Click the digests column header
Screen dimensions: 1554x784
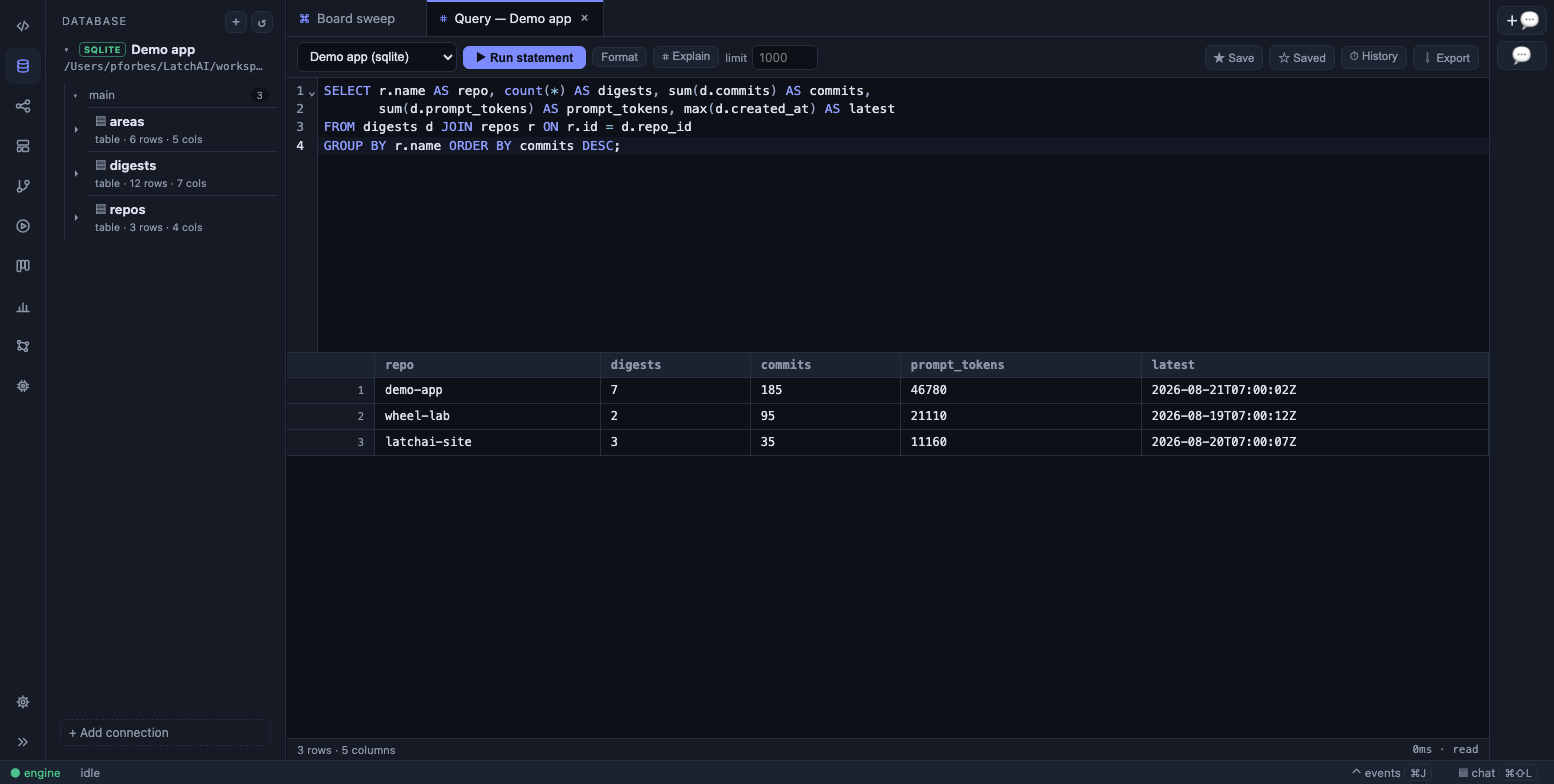[x=675, y=365]
